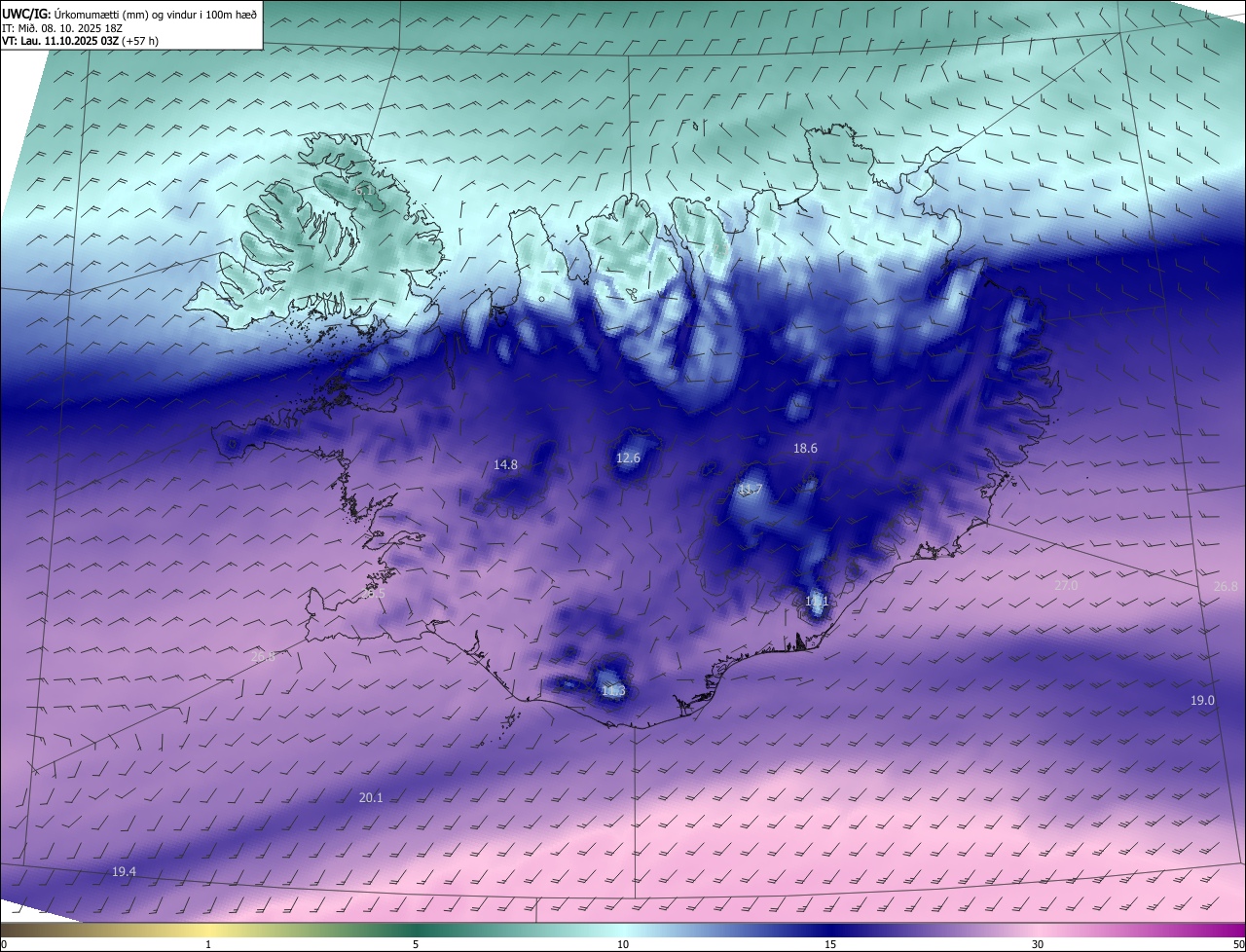Select the 12.6 value over the glacier
This screenshot has height=952, width=1246.
629,458
